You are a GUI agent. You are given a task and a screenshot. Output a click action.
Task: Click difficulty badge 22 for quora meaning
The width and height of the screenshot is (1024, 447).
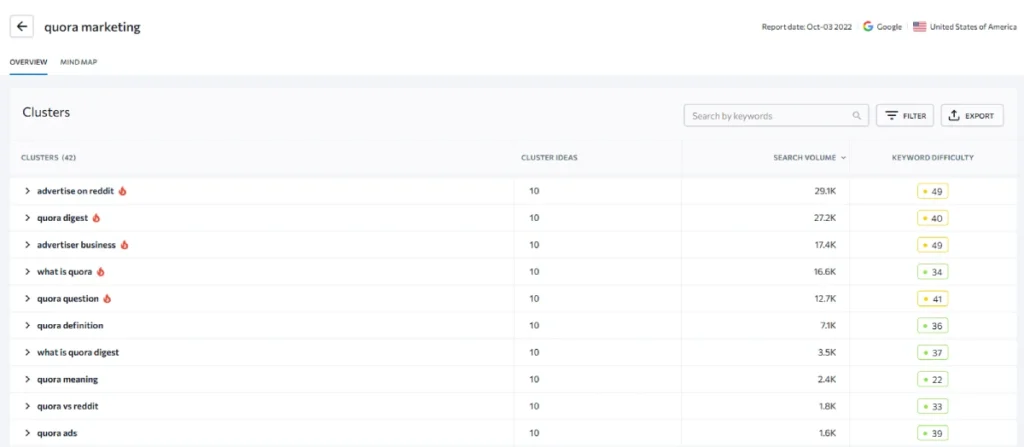pos(933,379)
